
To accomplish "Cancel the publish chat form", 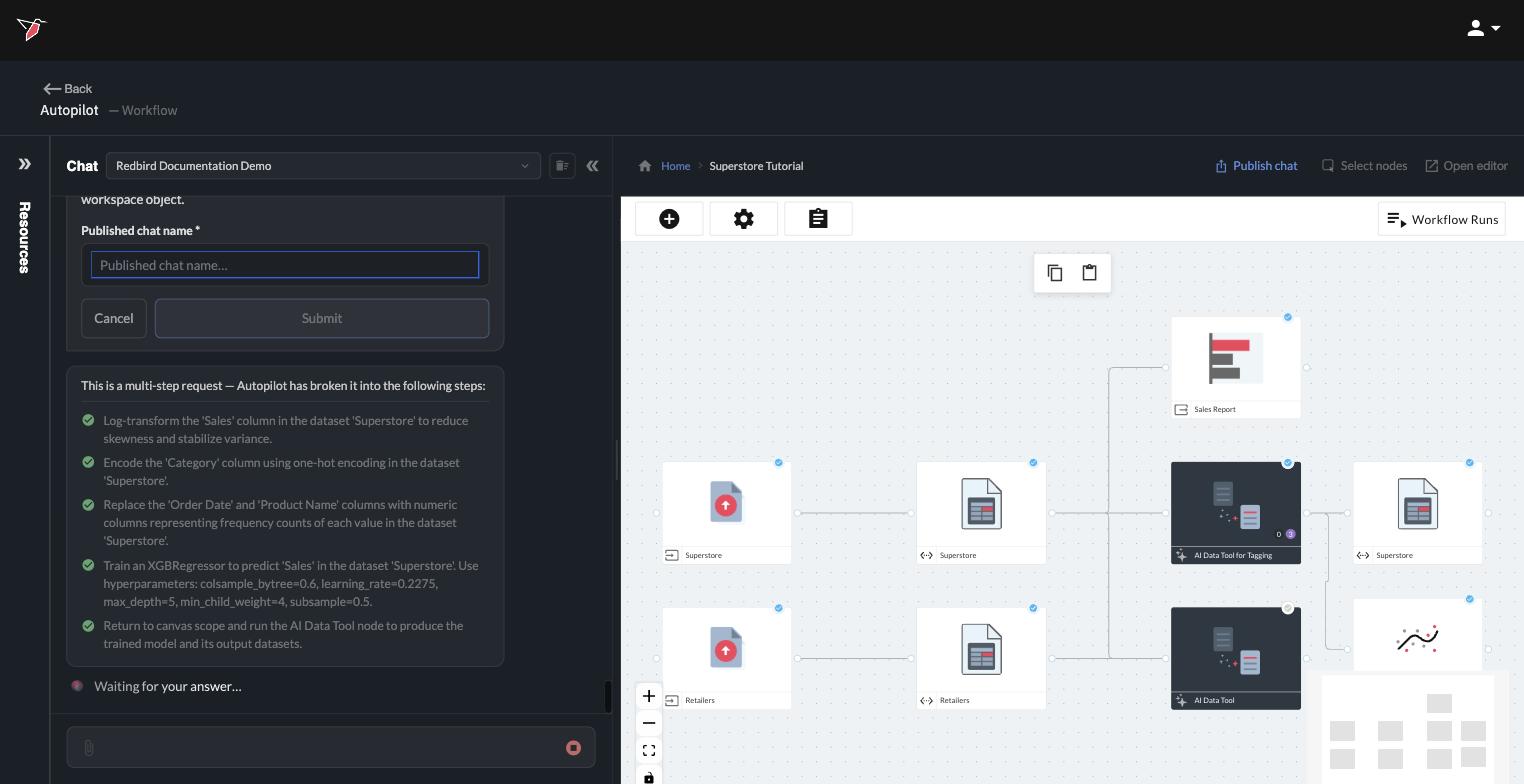I will (x=113, y=318).
